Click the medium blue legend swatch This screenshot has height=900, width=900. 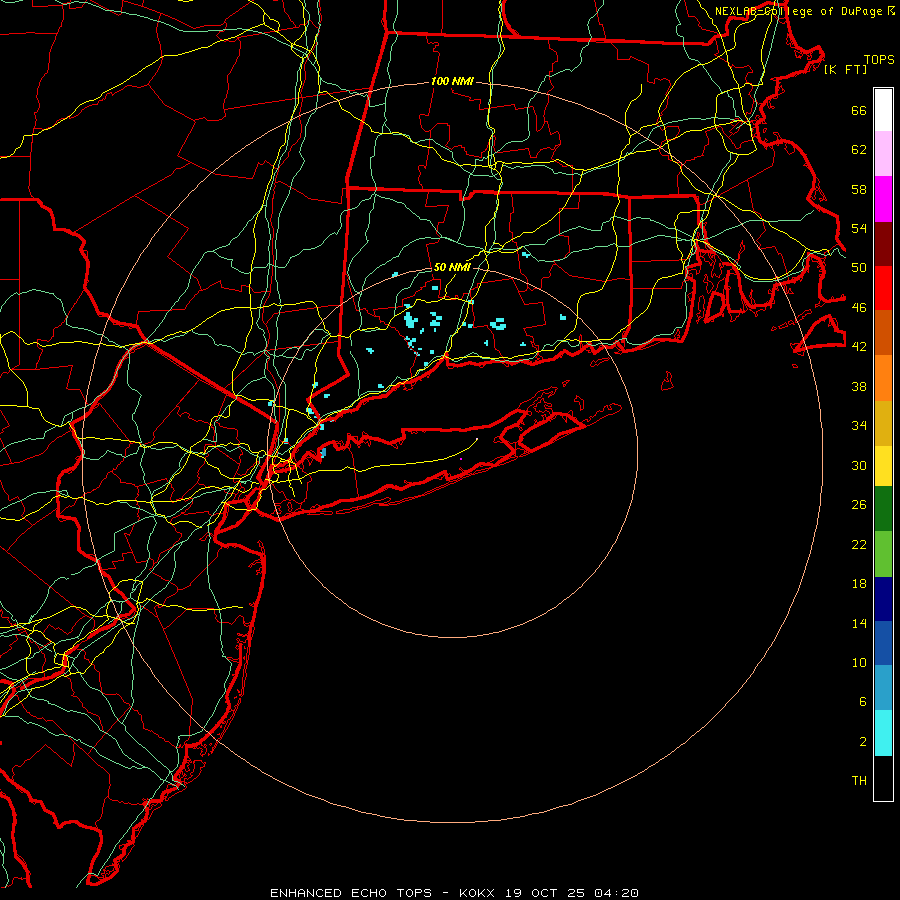883,643
